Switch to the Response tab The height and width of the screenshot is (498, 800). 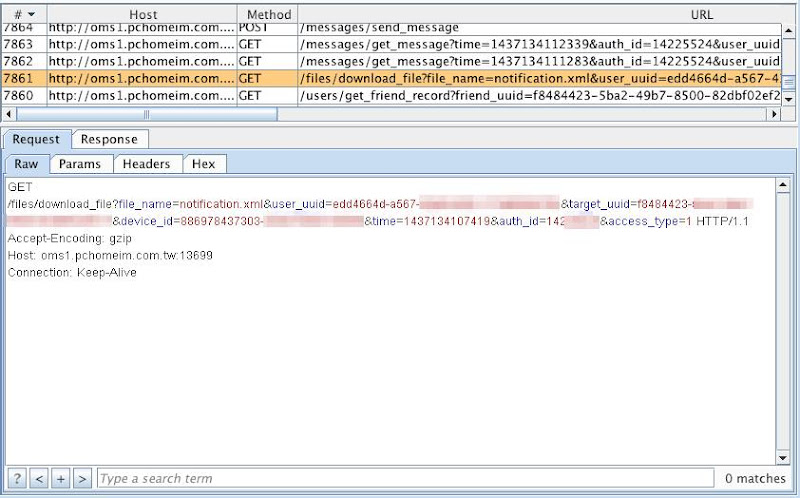point(109,139)
